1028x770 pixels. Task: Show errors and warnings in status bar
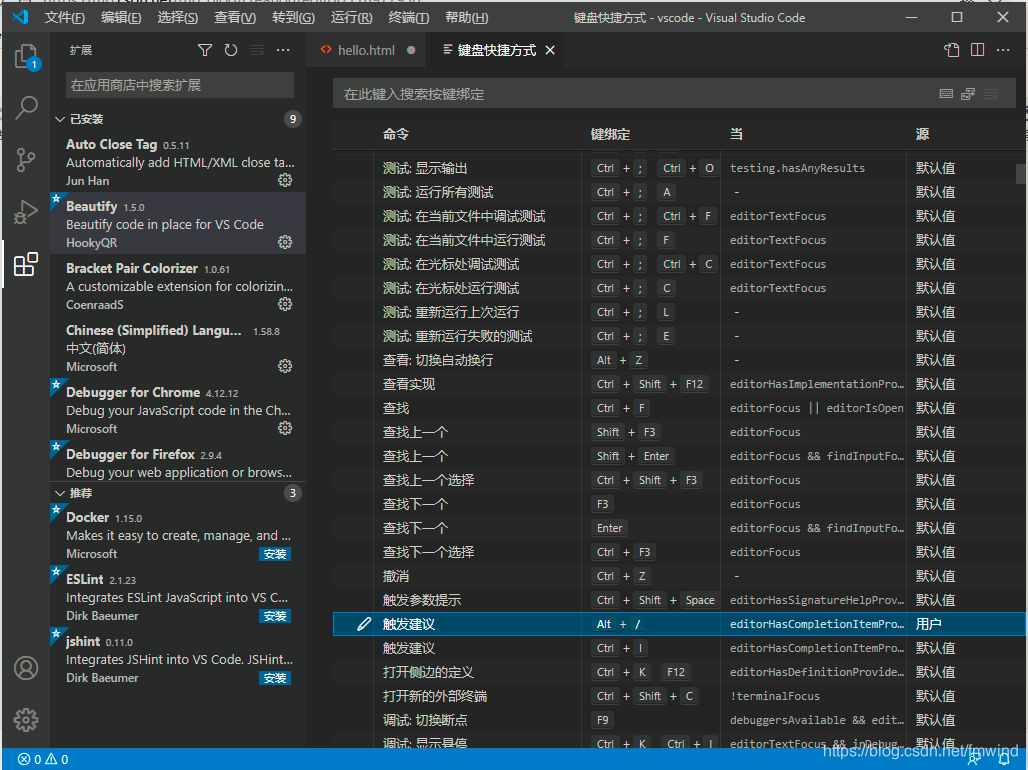[x=43, y=760]
